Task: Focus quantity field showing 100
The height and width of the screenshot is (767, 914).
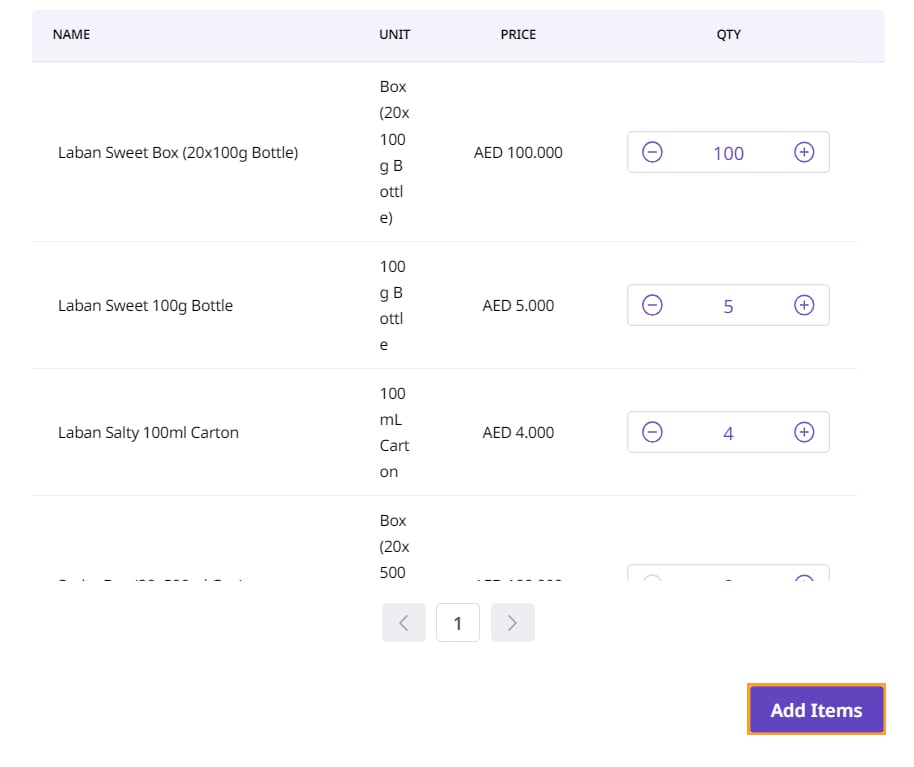Action: [x=728, y=153]
